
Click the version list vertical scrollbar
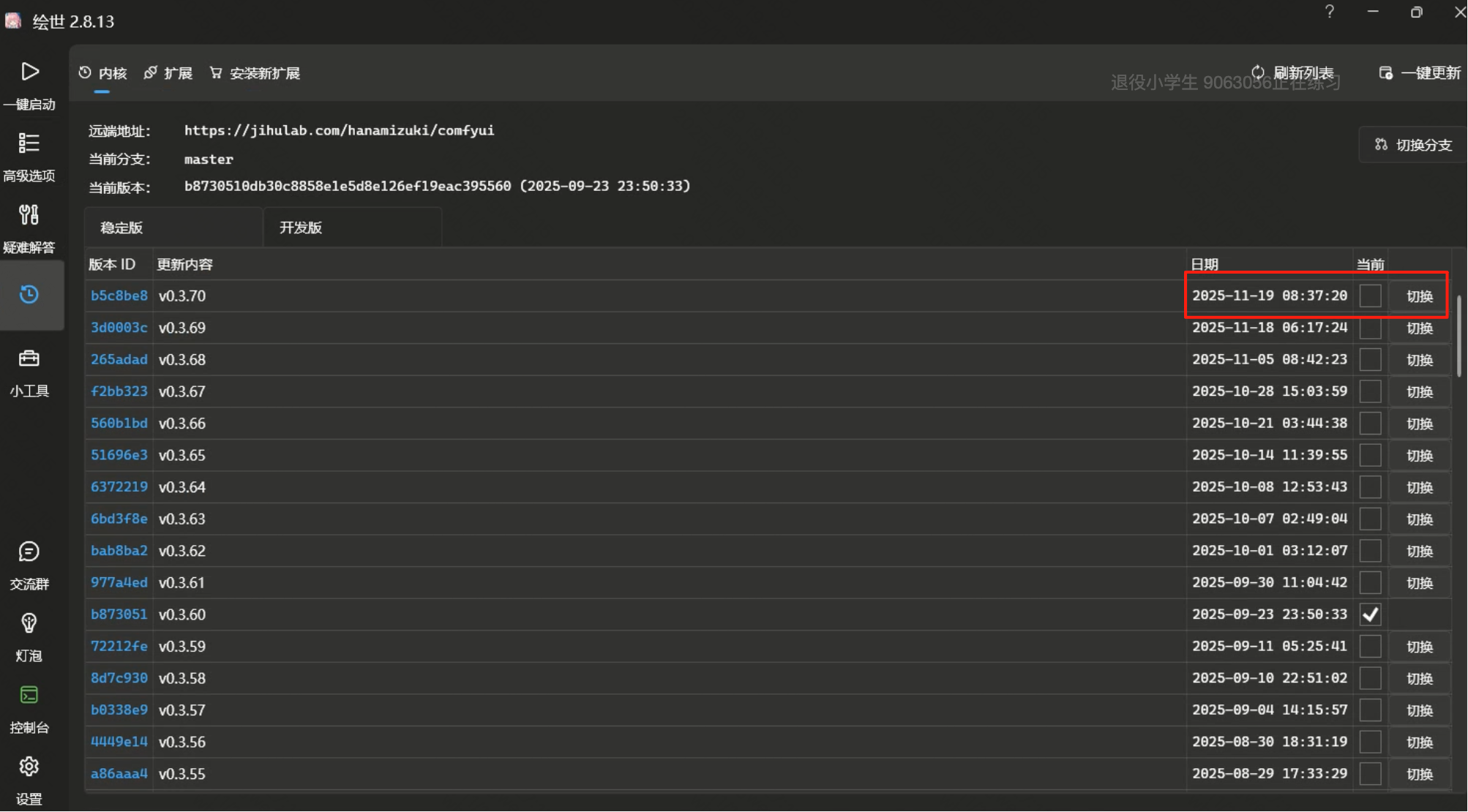[1458, 337]
